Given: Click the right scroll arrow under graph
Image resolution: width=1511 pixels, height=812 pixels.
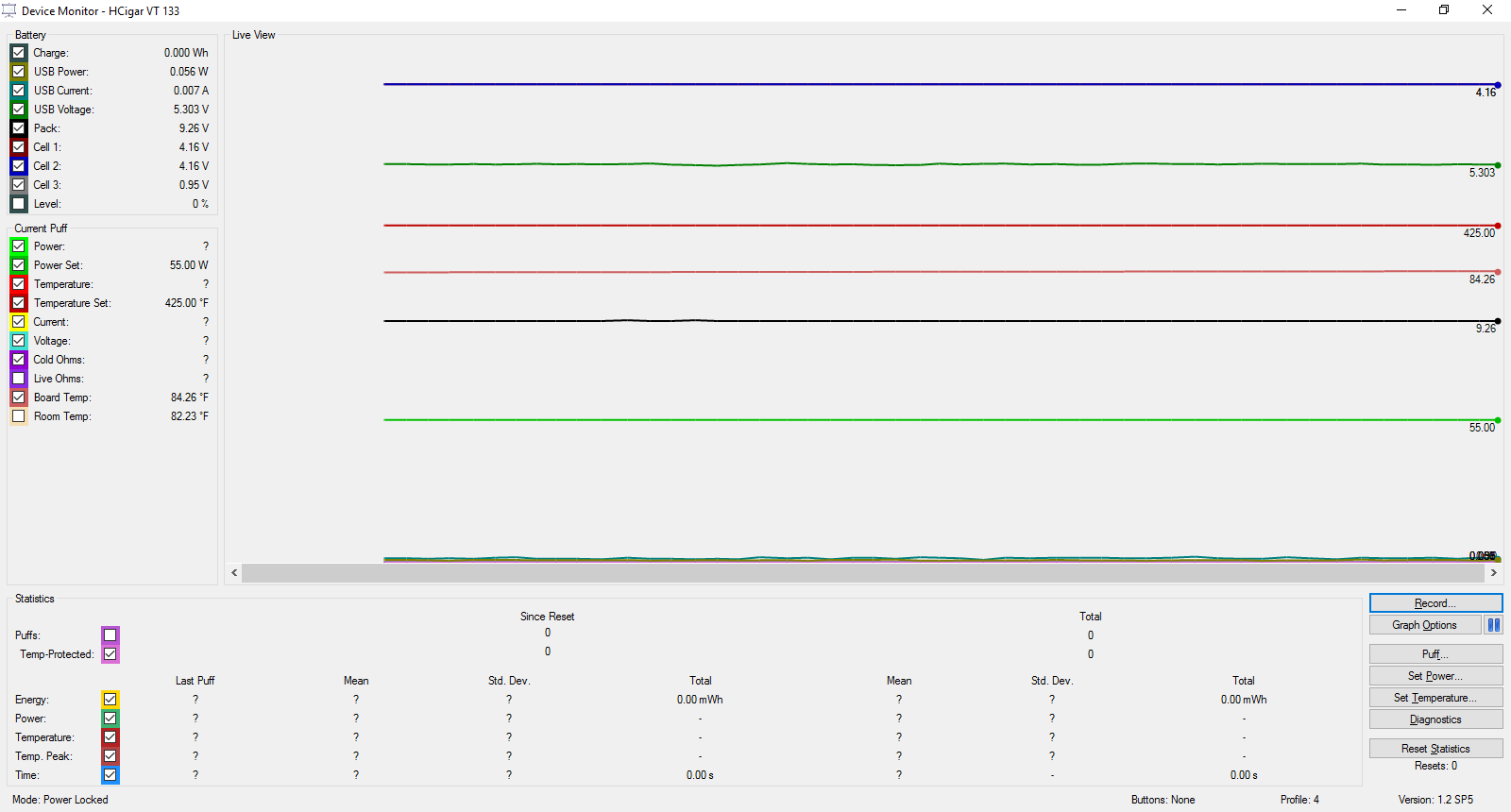Looking at the screenshot, I should pos(1493,573).
